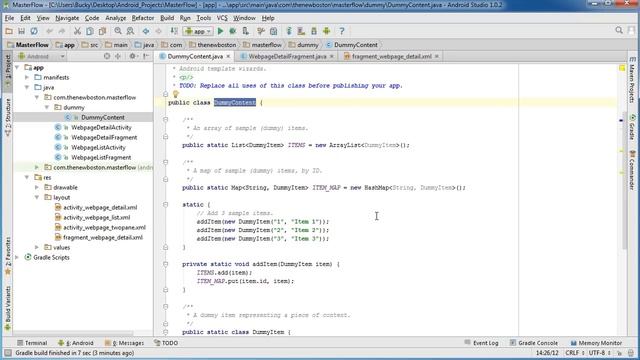
Task: Collapse the layout folder node
Action: pyautogui.click(x=37, y=197)
